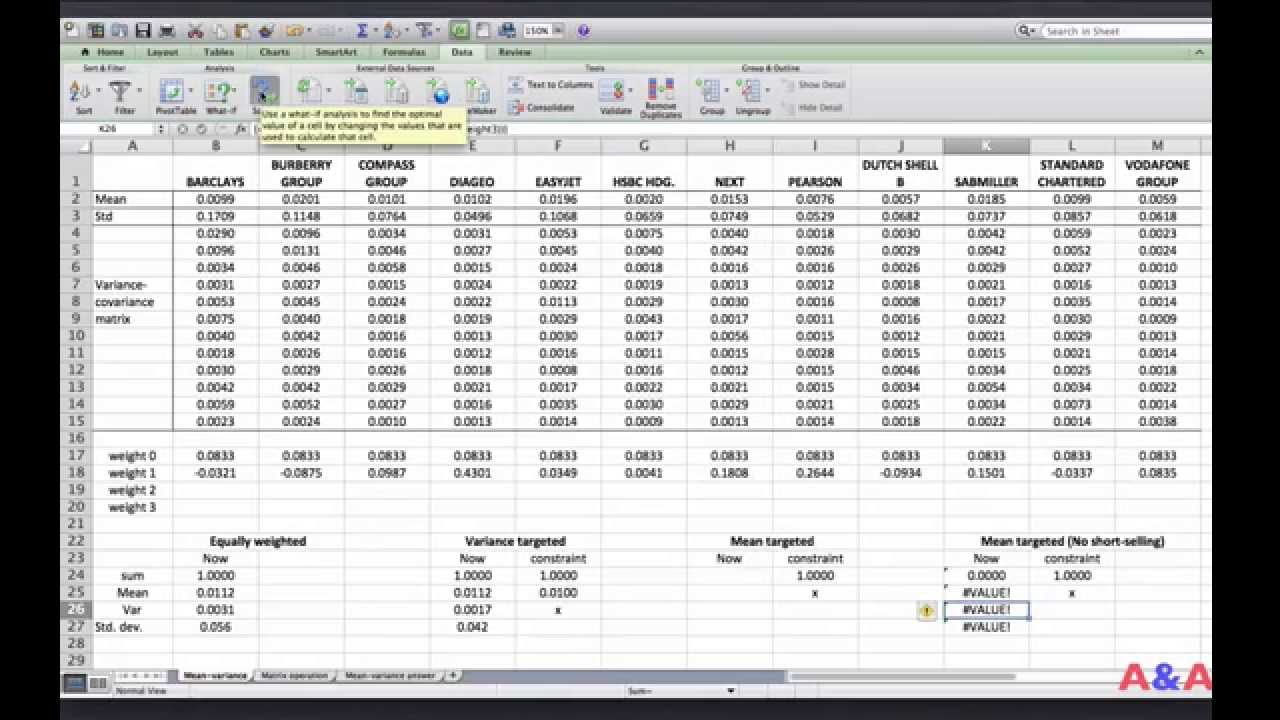Click the Copy icon in toolbar
1280x720 pixels.
[x=219, y=31]
